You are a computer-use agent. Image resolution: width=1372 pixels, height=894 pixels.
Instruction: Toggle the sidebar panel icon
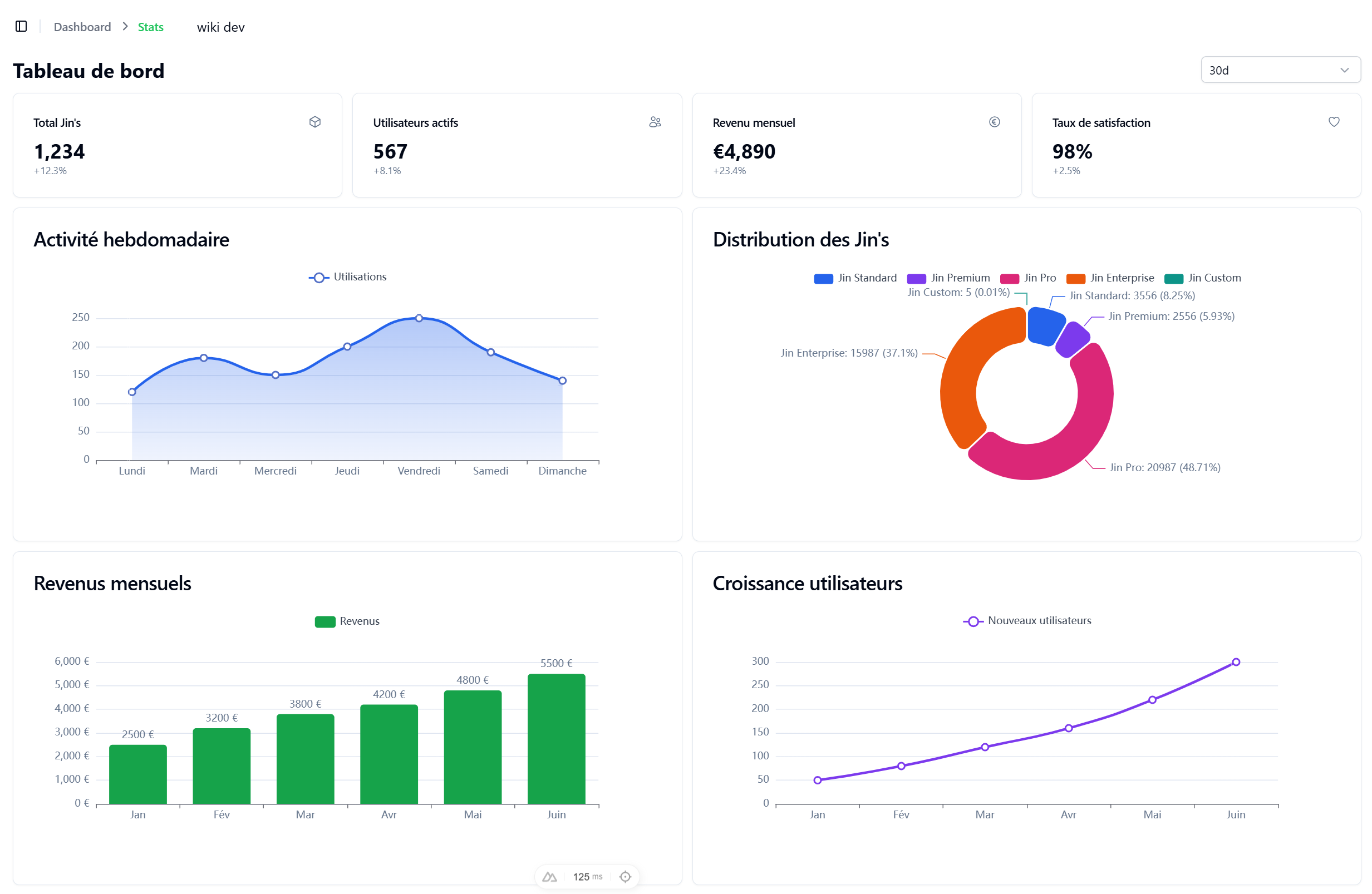click(x=21, y=26)
